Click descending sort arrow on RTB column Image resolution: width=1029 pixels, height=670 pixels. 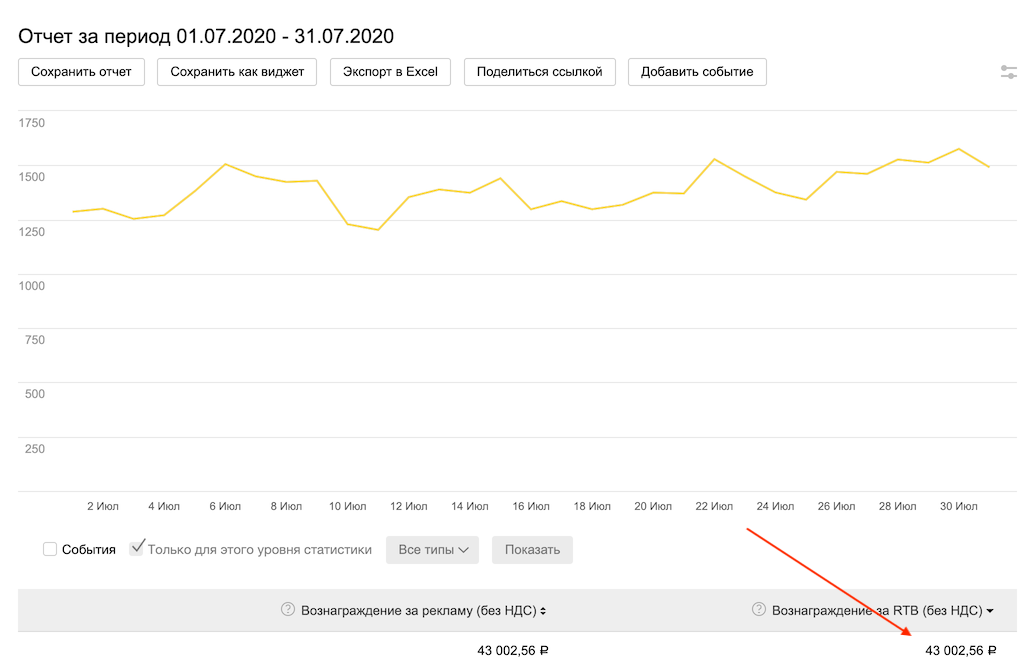pos(990,610)
